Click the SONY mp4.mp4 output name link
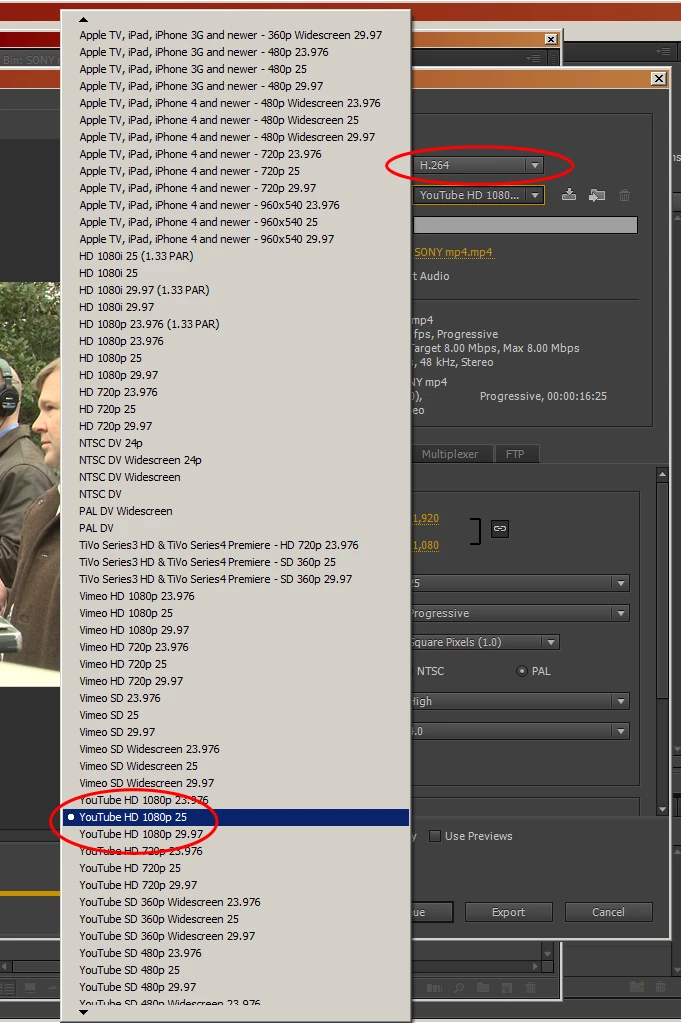681x1023 pixels. (x=453, y=252)
